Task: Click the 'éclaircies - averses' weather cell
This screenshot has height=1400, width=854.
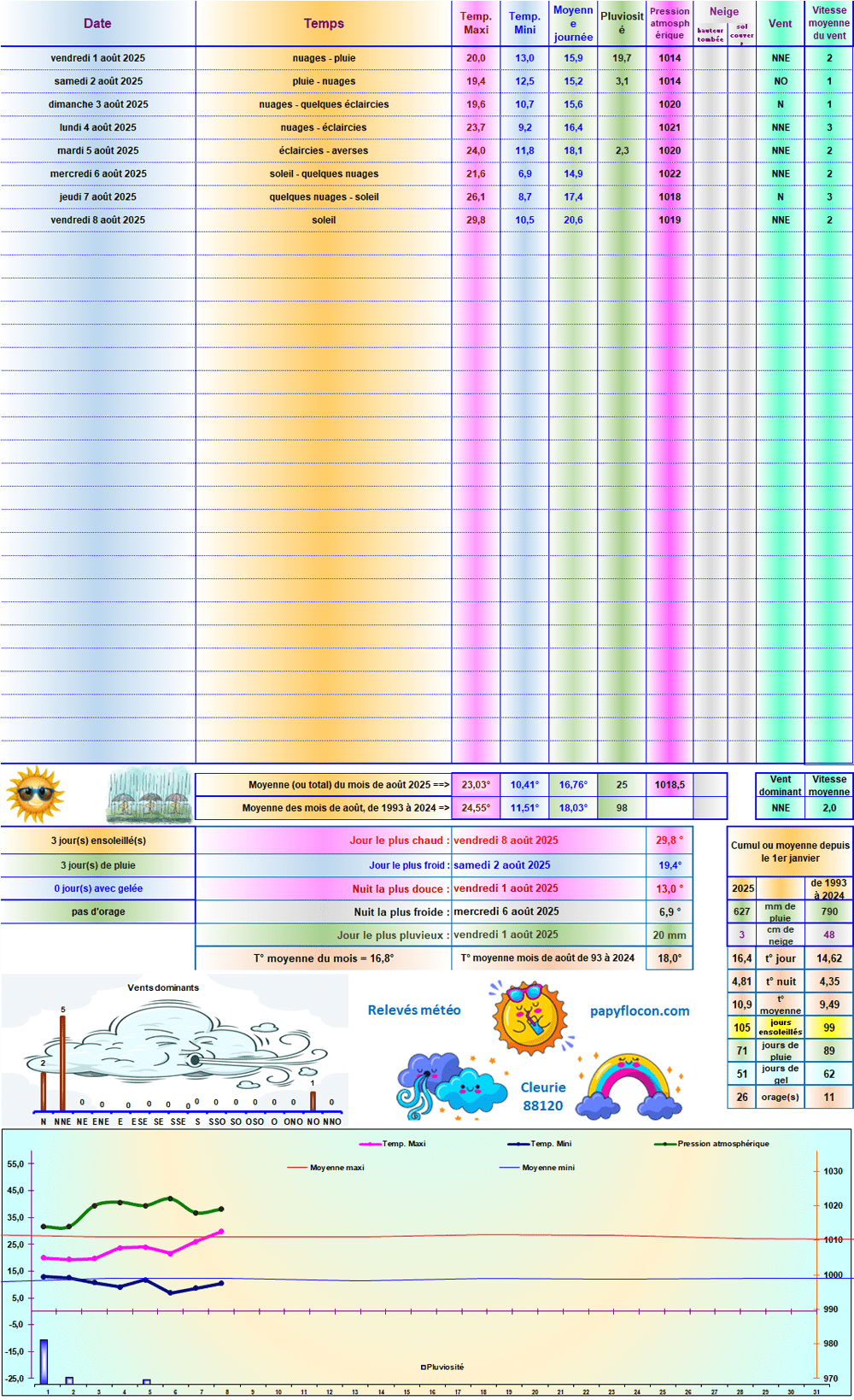Action: 324,150
